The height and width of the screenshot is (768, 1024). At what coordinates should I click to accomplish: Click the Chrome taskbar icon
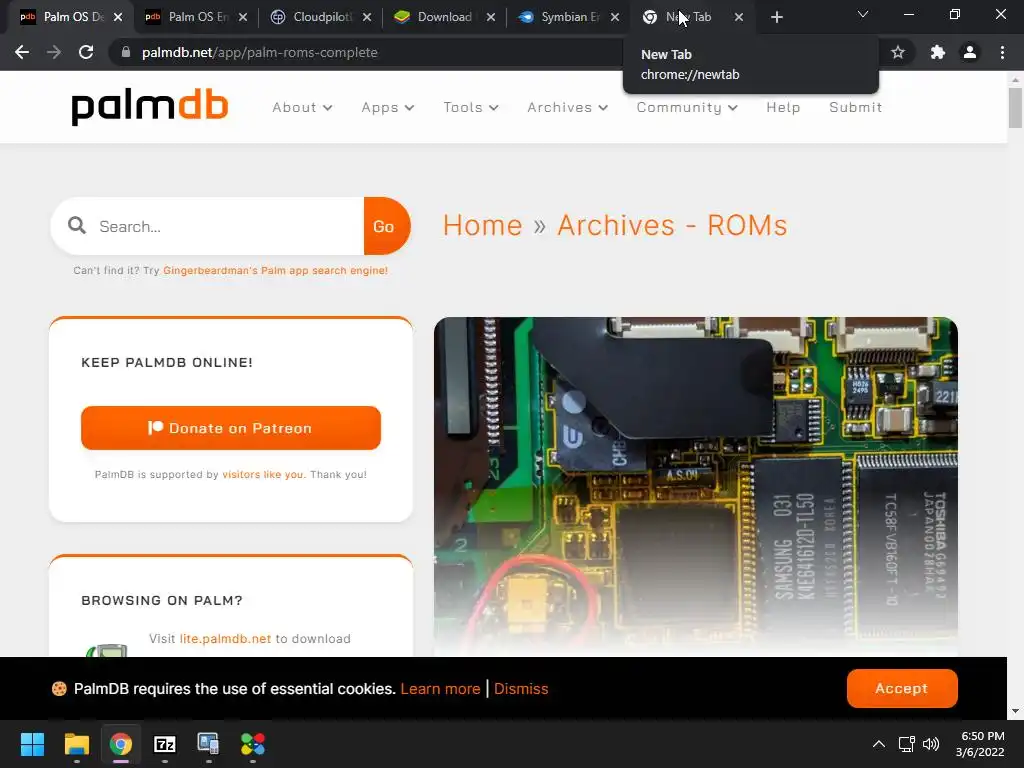pyautogui.click(x=121, y=744)
